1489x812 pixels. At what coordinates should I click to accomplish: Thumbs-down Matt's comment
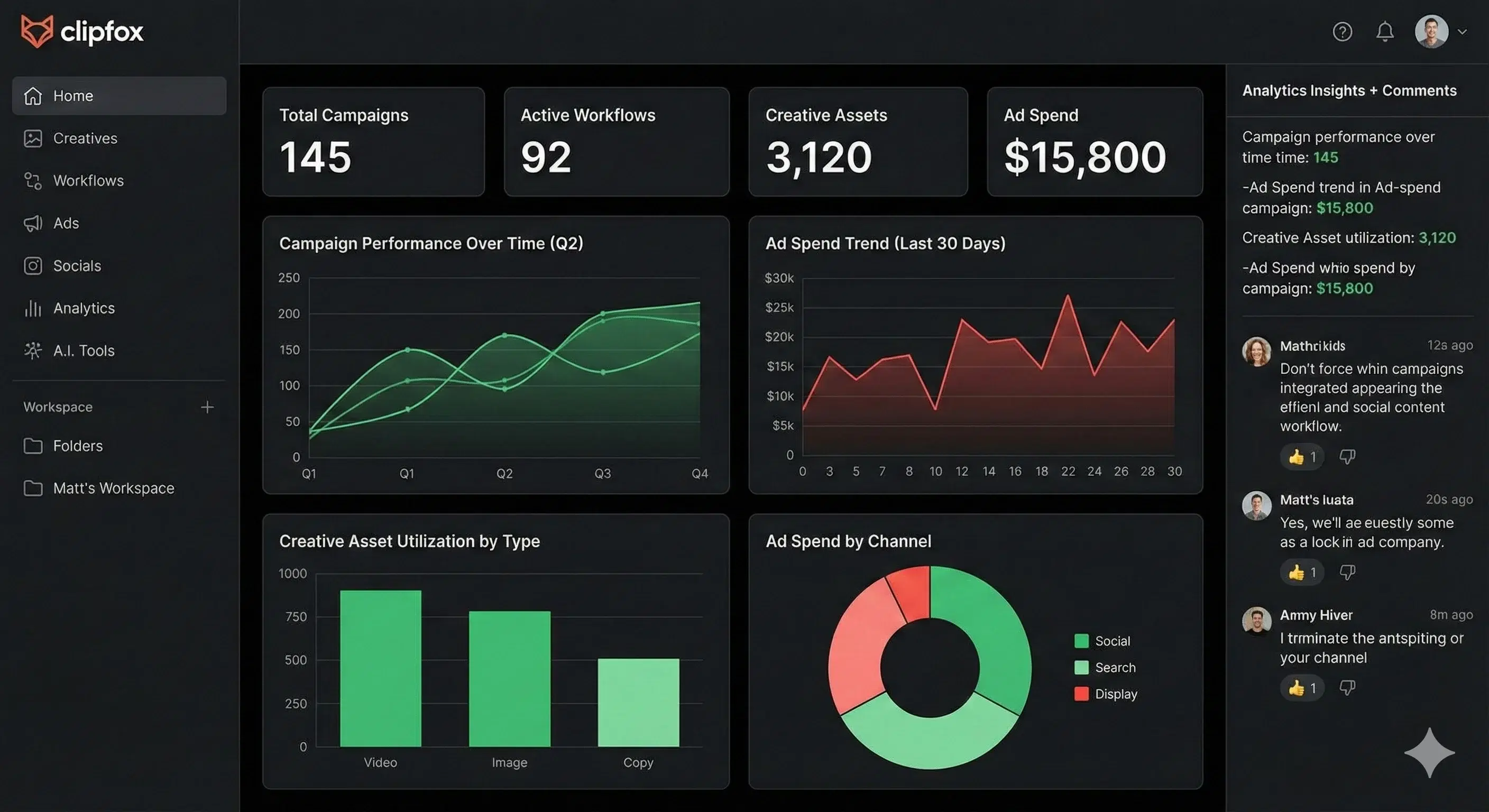tap(1348, 571)
